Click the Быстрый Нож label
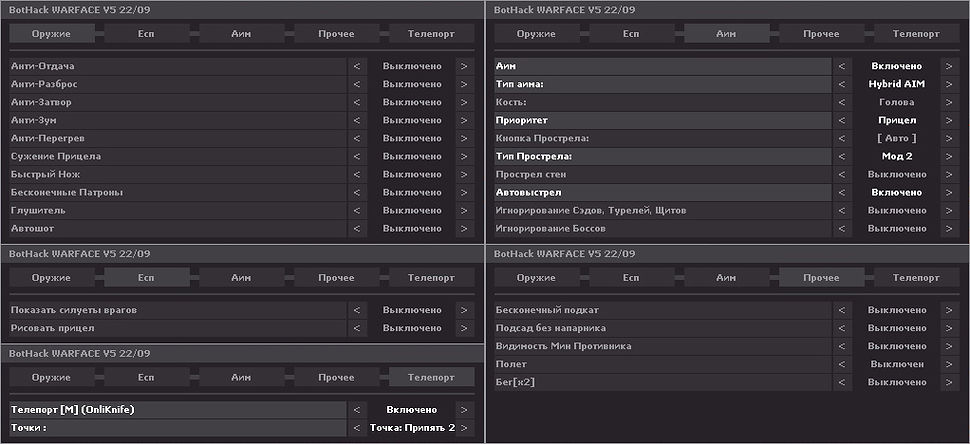 point(46,174)
